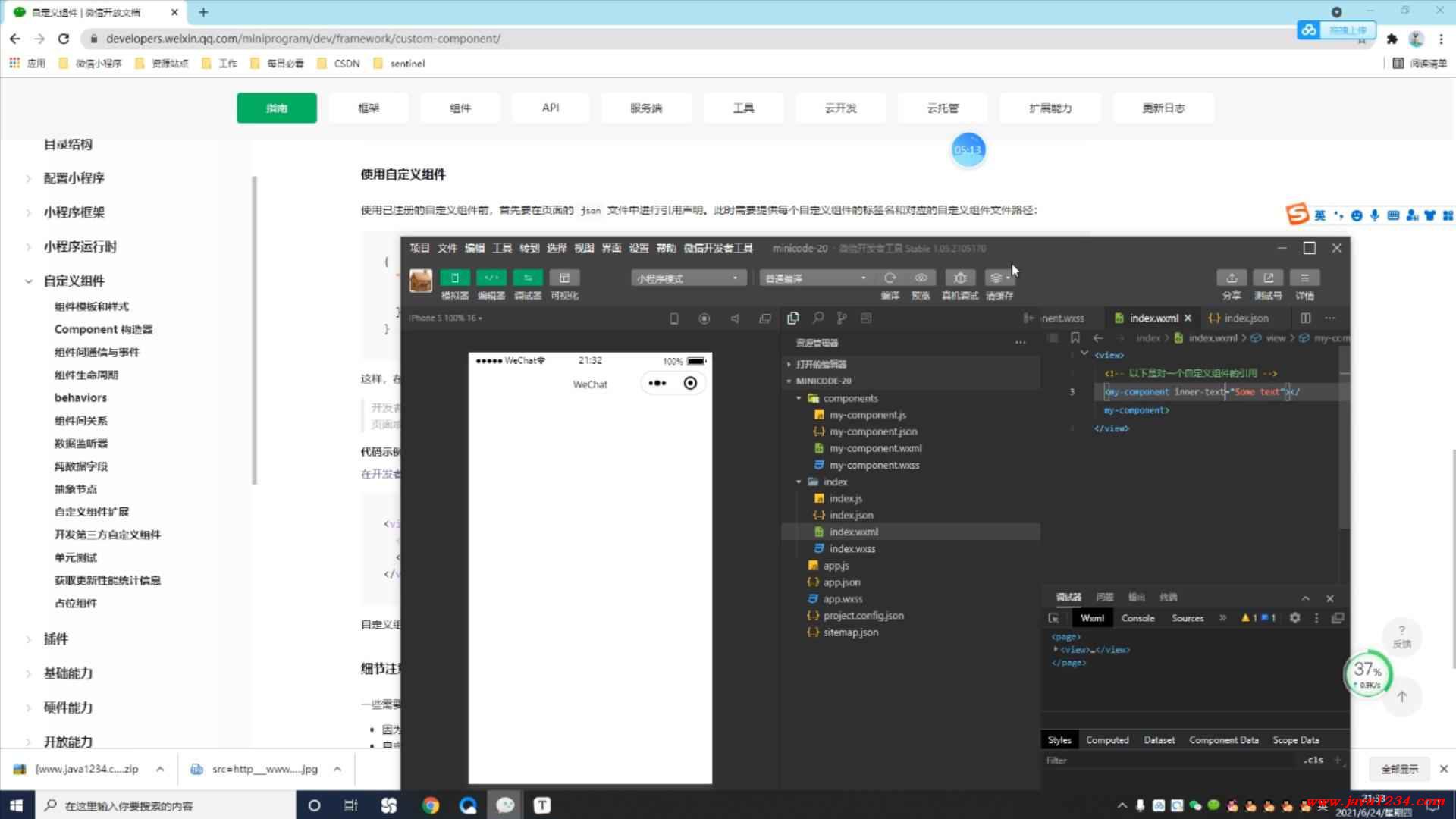
Task: Open WeChat from the taskbar
Action: pyautogui.click(x=505, y=805)
